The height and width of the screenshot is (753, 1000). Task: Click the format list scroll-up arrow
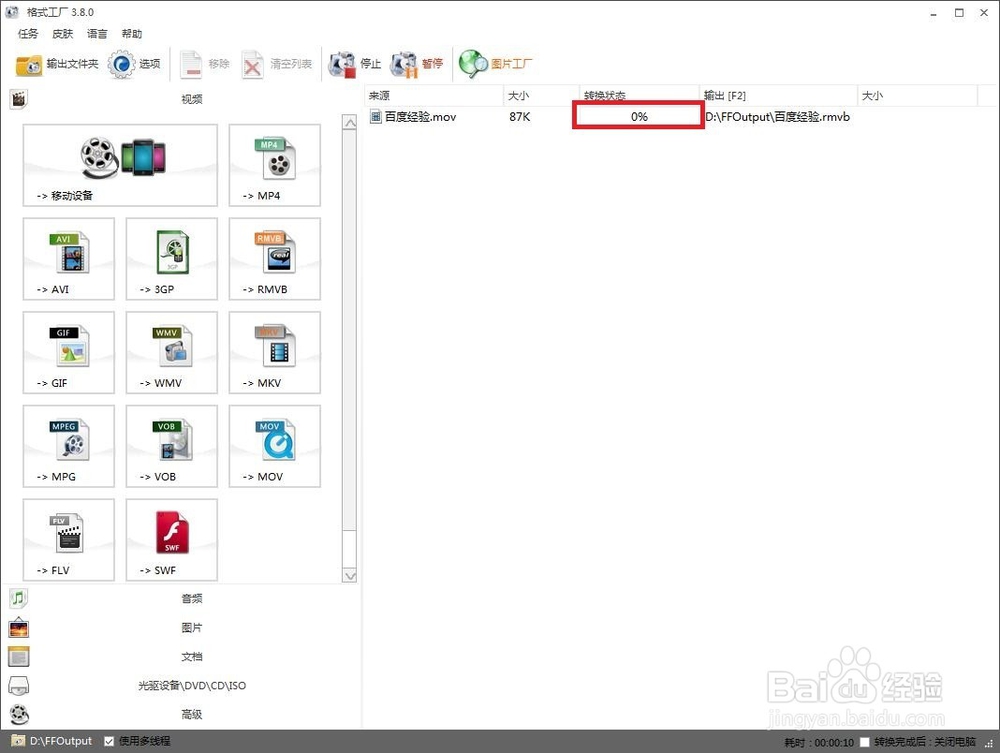[x=349, y=122]
